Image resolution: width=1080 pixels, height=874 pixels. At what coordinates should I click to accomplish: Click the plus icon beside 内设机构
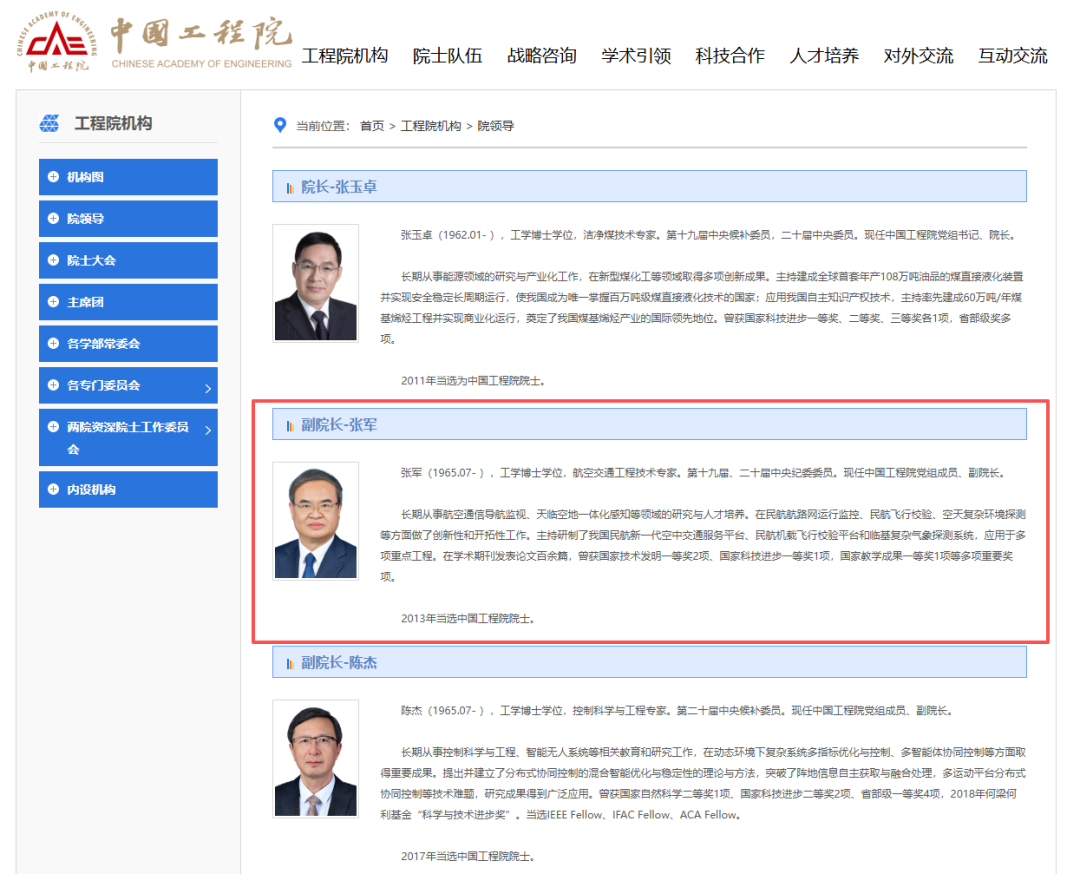[x=53, y=489]
